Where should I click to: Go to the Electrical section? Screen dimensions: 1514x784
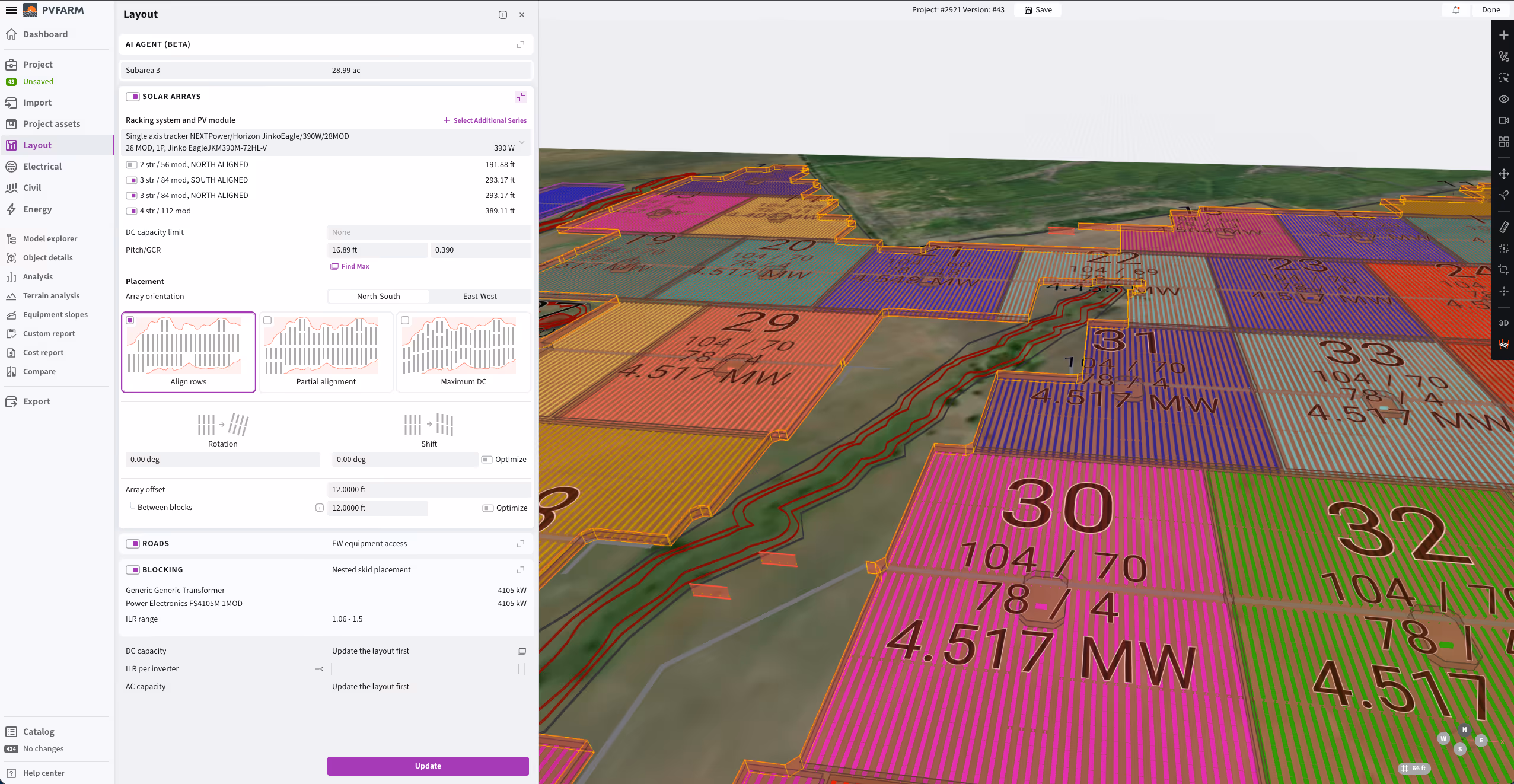click(42, 167)
